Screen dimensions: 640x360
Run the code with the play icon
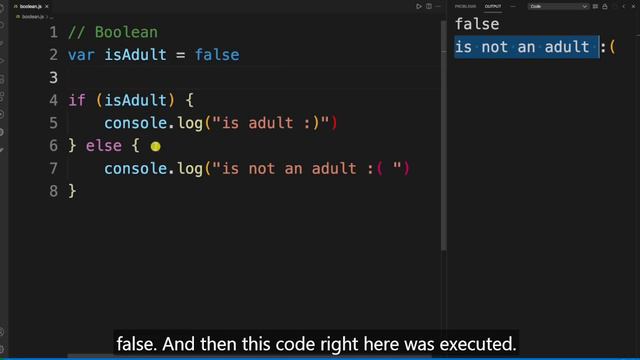[418, 6]
